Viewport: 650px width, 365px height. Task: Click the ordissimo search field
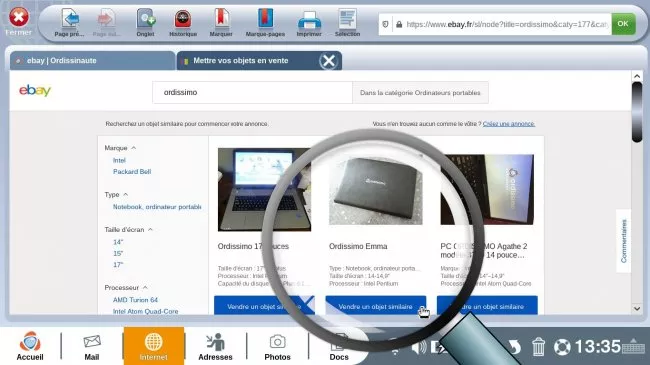coord(252,92)
